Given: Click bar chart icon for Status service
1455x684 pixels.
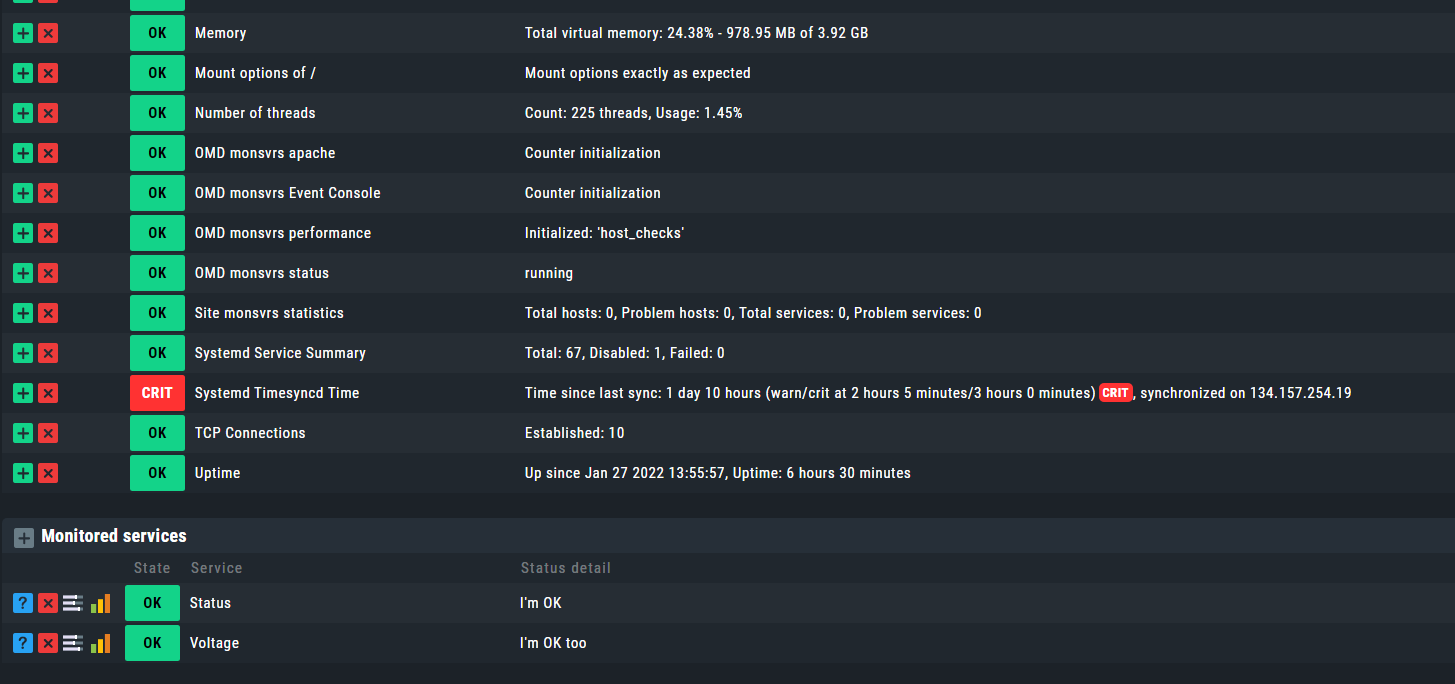Looking at the screenshot, I should click(100, 603).
